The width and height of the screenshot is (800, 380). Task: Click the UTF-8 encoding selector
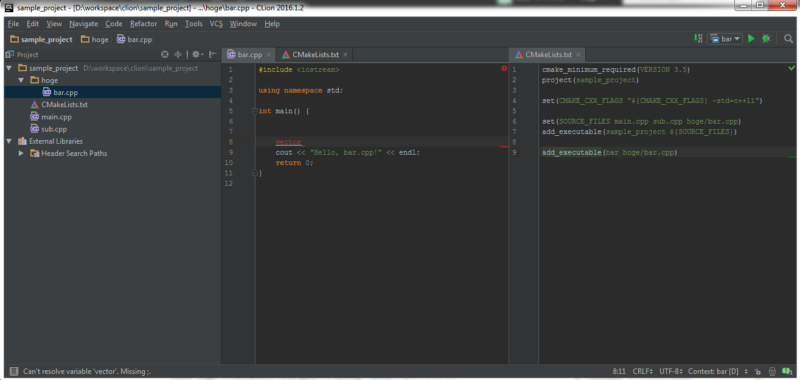(670, 371)
